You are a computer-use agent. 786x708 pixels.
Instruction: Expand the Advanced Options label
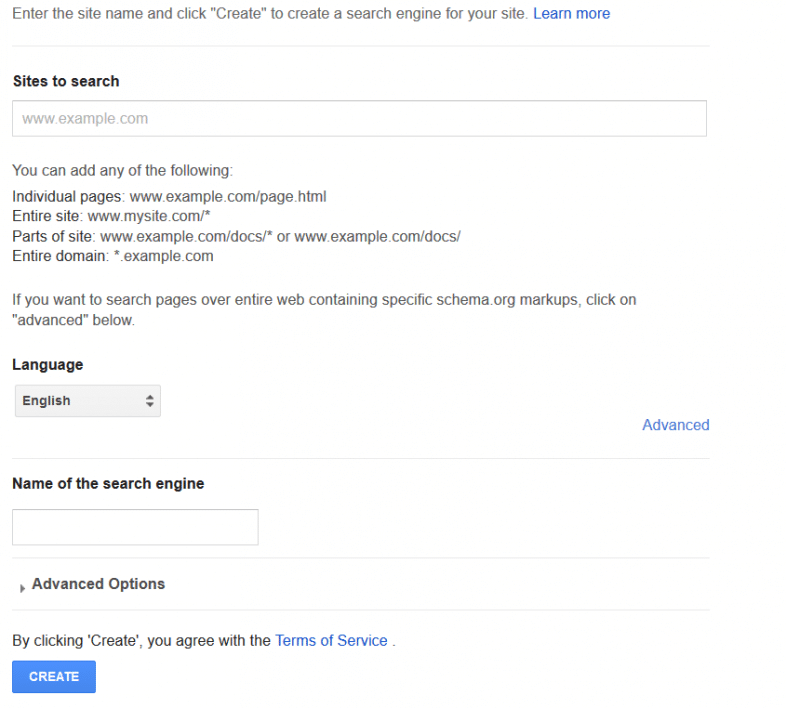[x=98, y=584]
